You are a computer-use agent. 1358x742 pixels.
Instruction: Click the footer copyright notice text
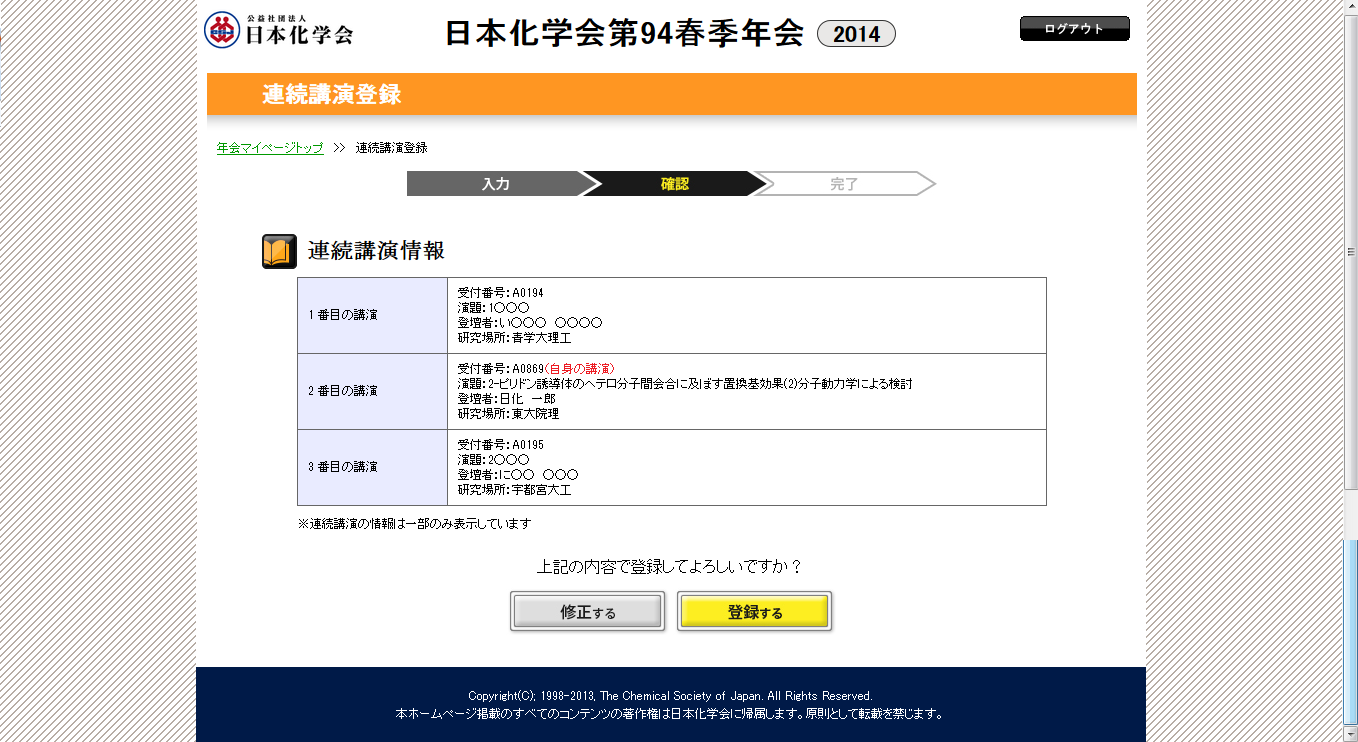point(670,696)
